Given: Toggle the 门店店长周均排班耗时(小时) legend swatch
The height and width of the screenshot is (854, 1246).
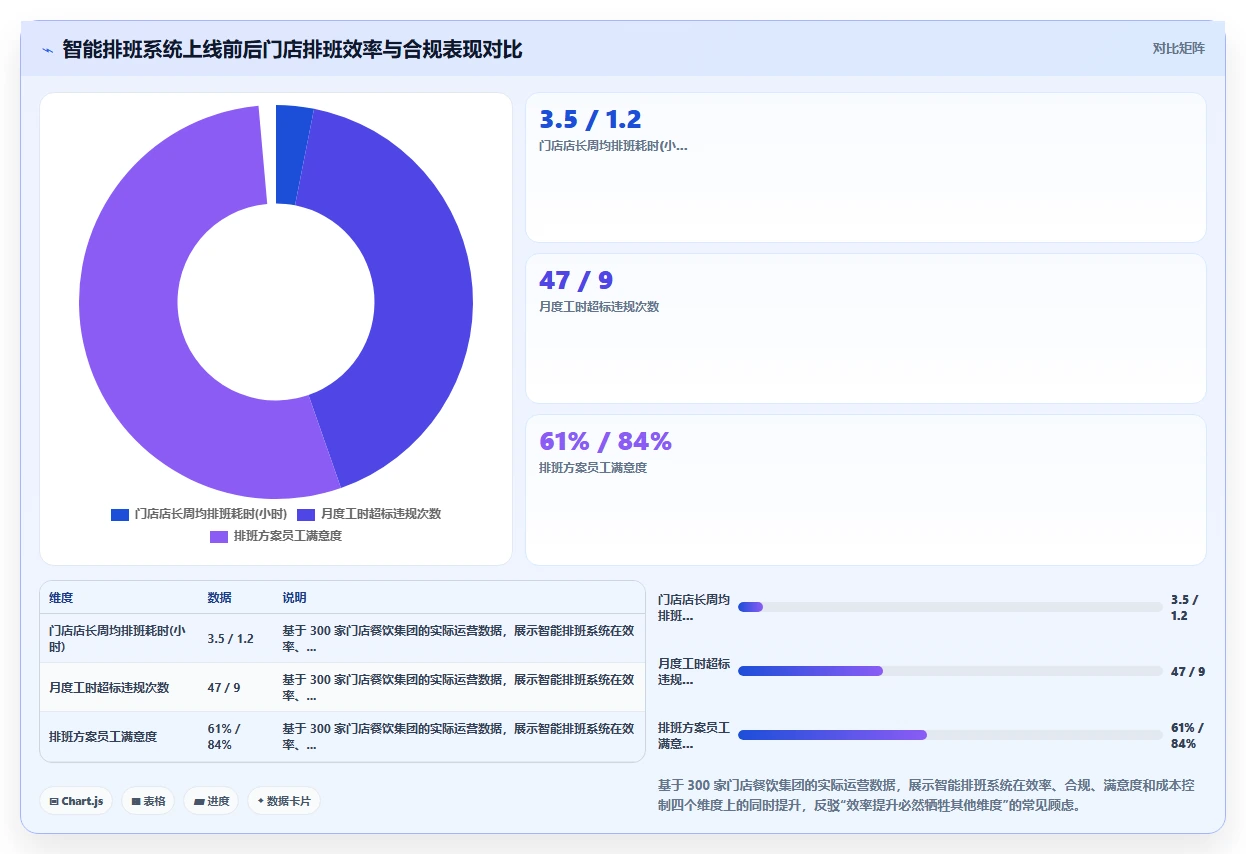Looking at the screenshot, I should (120, 514).
